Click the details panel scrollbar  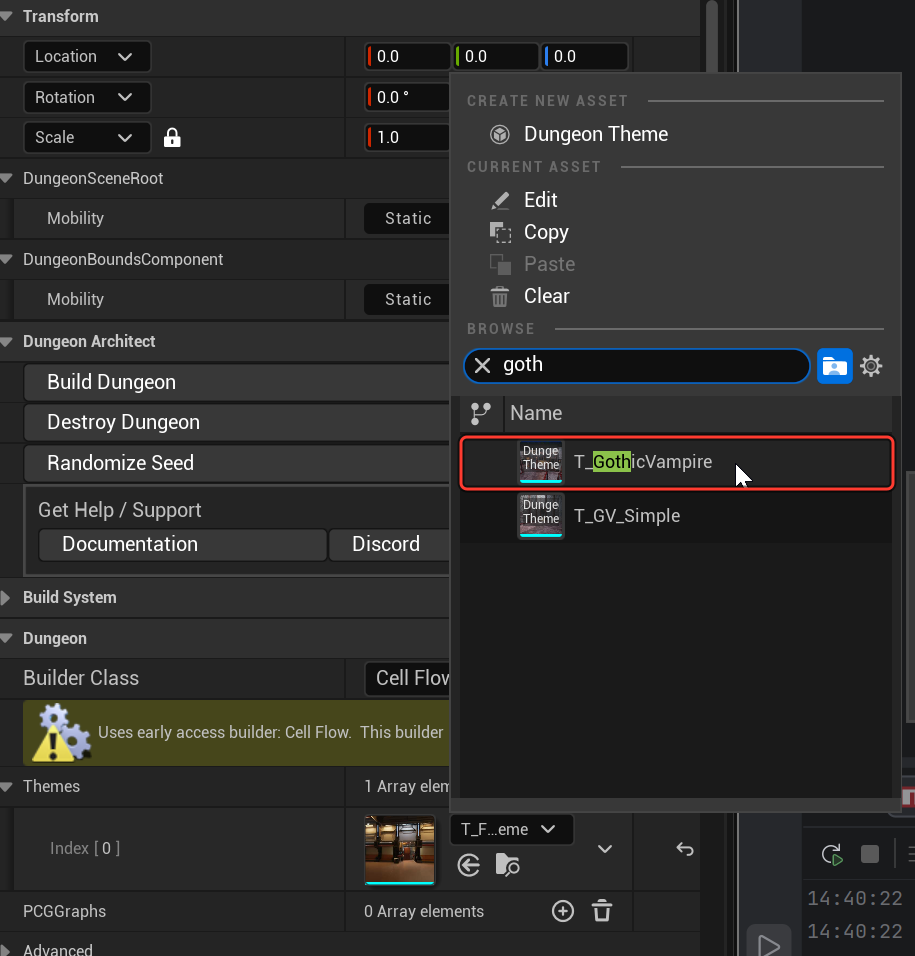711,37
